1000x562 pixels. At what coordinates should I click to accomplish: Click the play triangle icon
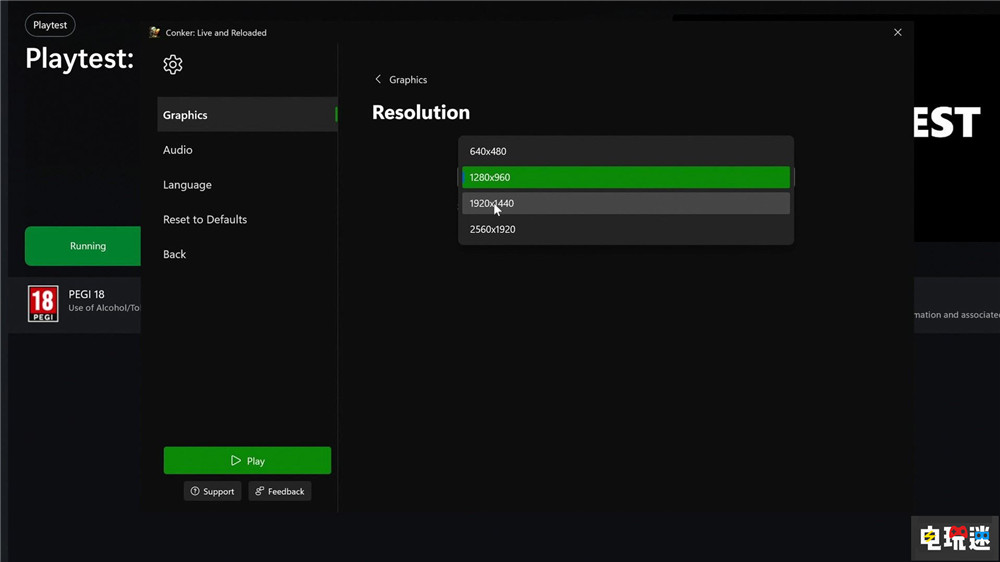tap(235, 461)
